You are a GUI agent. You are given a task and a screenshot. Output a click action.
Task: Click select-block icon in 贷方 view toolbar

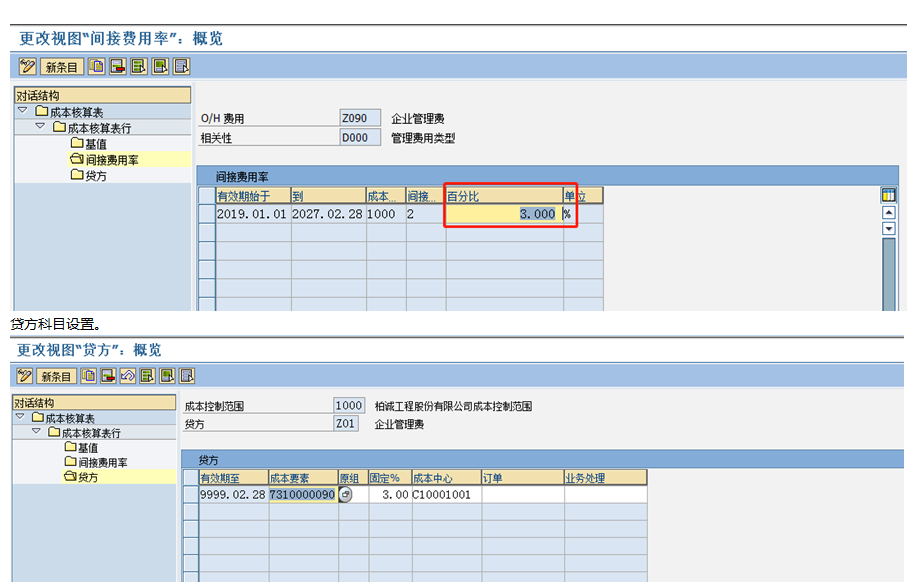(x=168, y=376)
